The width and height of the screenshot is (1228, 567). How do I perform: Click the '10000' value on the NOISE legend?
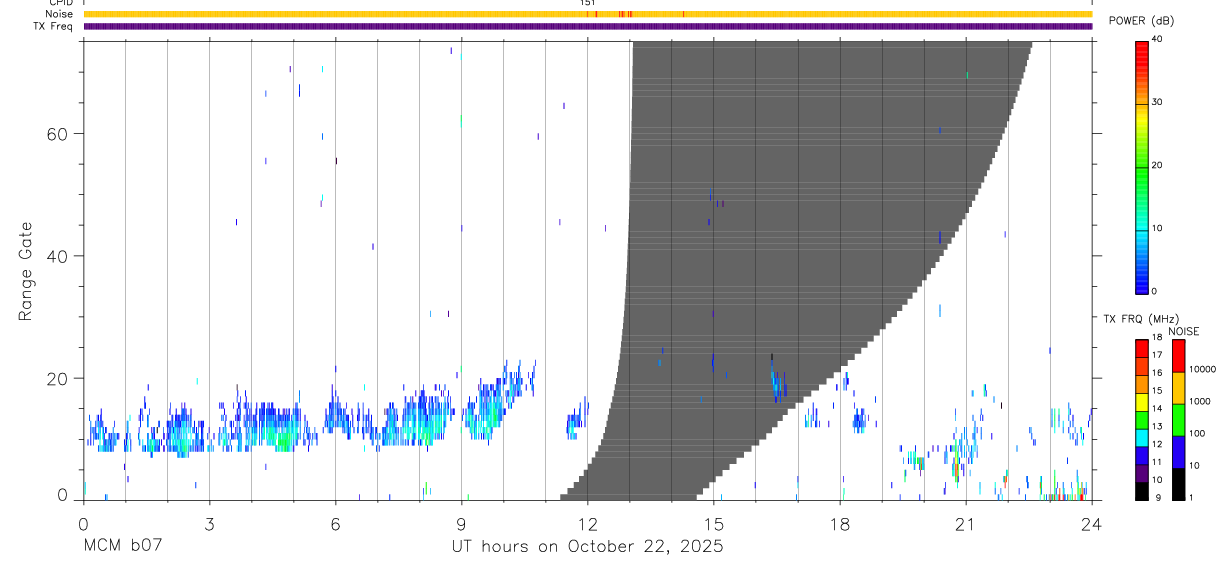click(1201, 369)
